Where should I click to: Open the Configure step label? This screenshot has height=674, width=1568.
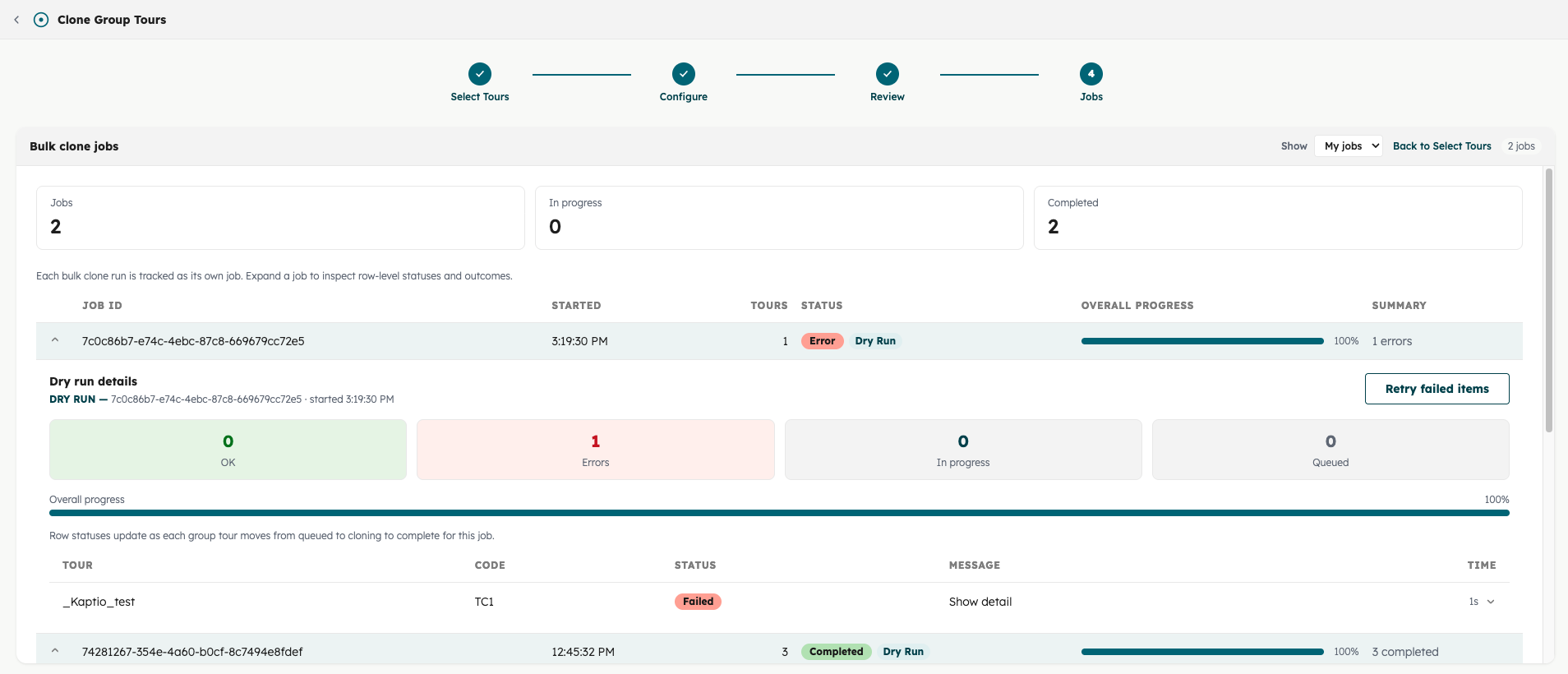(x=684, y=97)
